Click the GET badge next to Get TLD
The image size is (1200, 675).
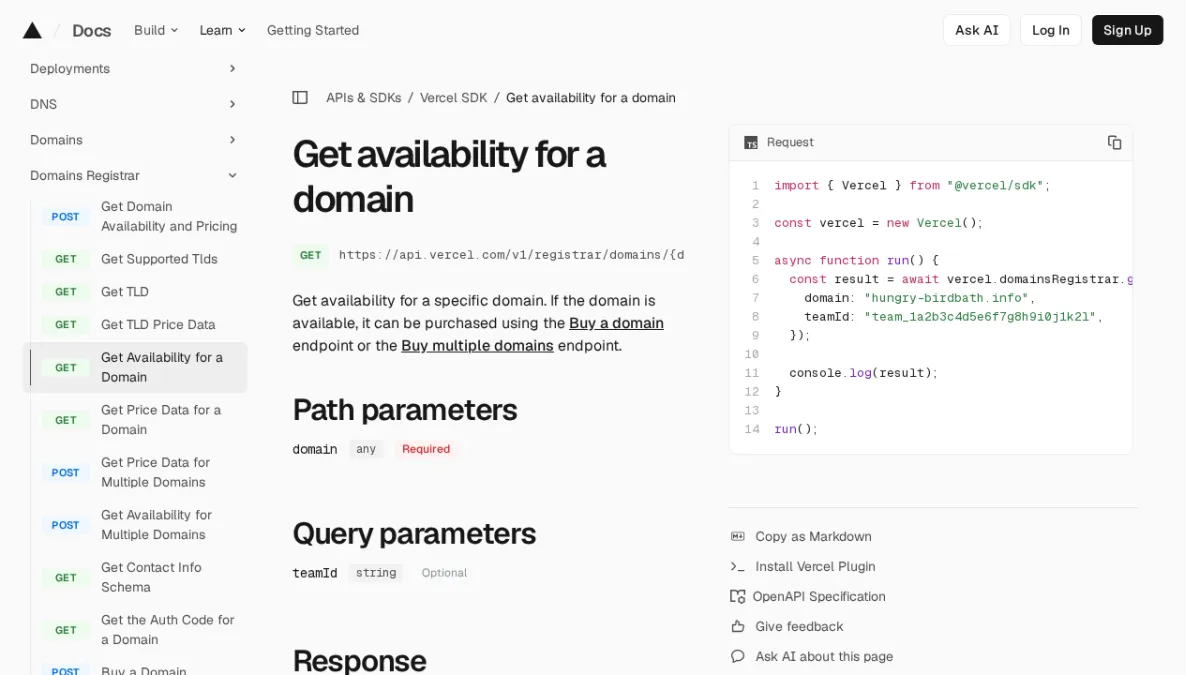point(66,292)
